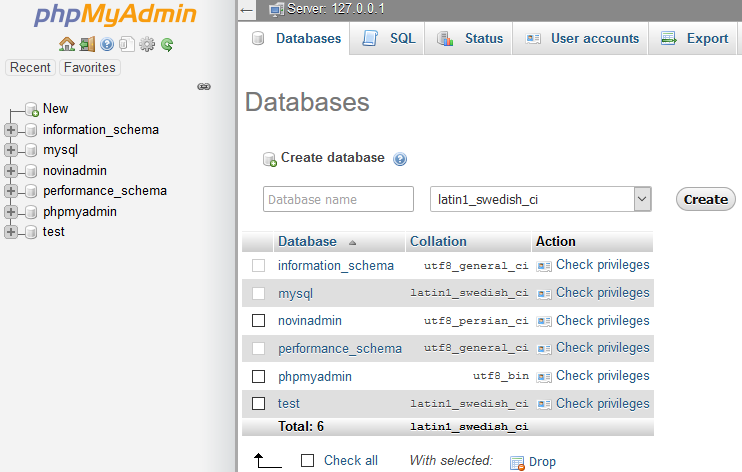Image resolution: width=742 pixels, height=472 pixels.
Task: Click the Drop icon beside With selected
Action: (x=517, y=463)
